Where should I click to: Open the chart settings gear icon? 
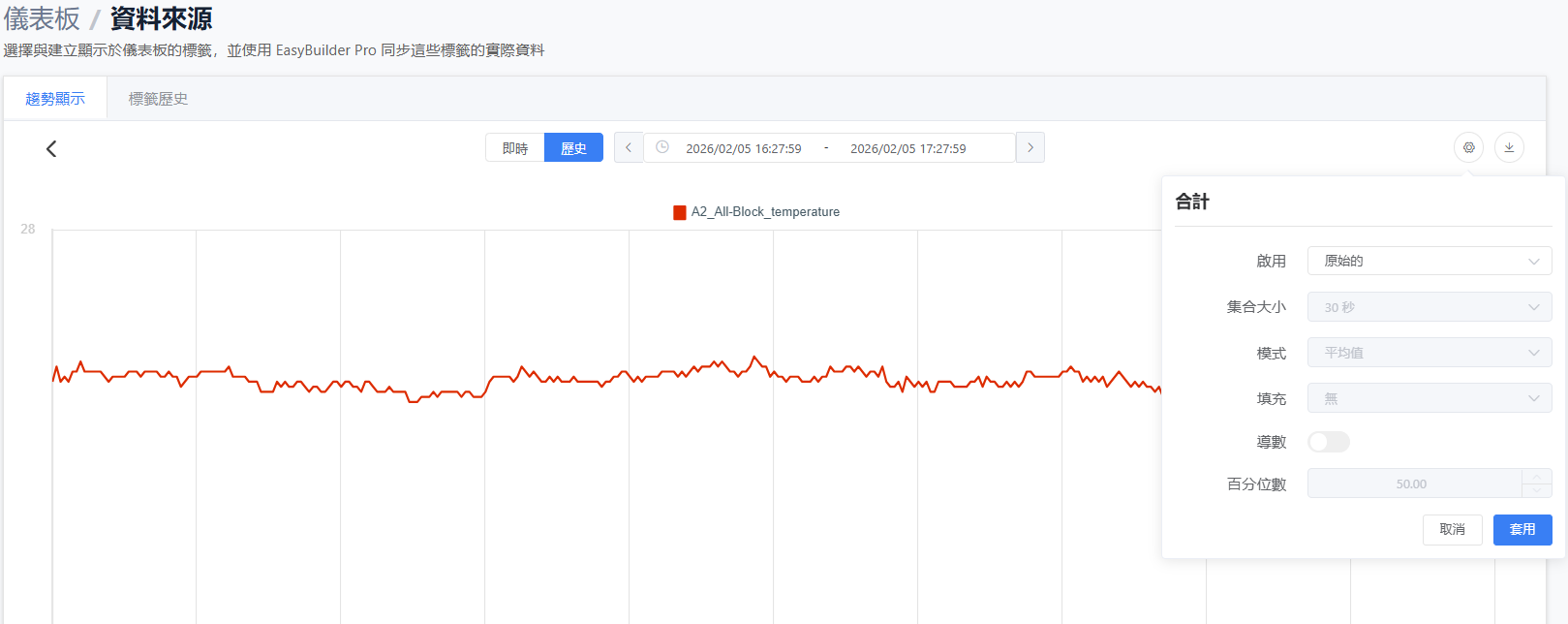[1468, 147]
